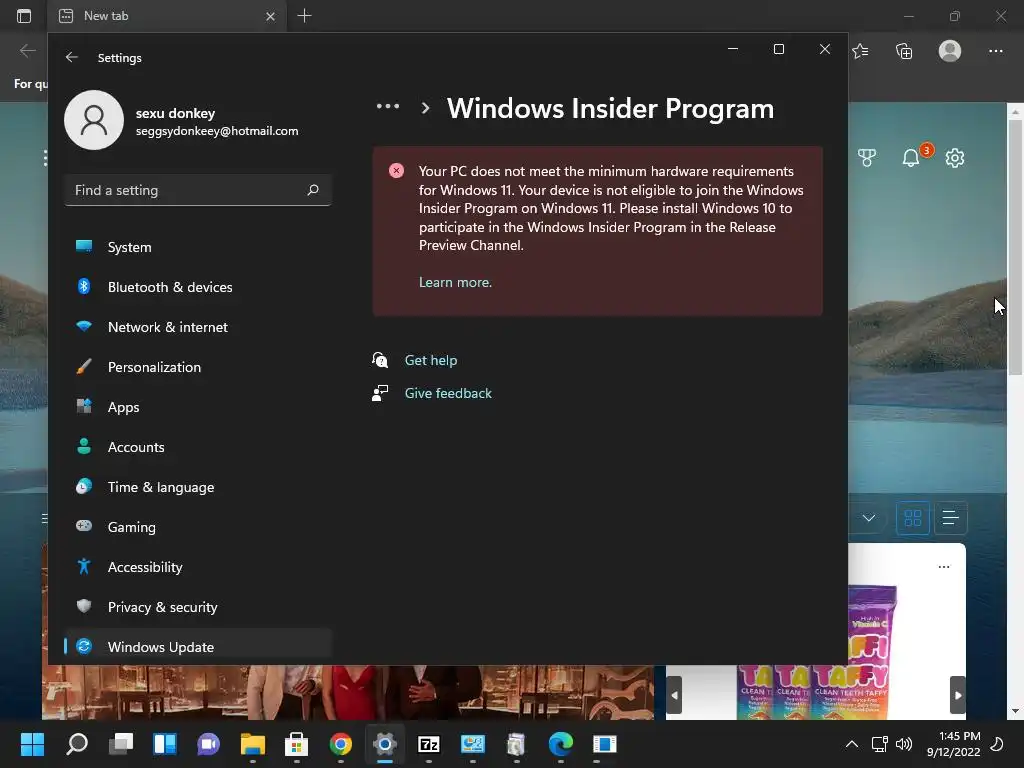Click the search magnifier in Find a setting

(x=313, y=190)
